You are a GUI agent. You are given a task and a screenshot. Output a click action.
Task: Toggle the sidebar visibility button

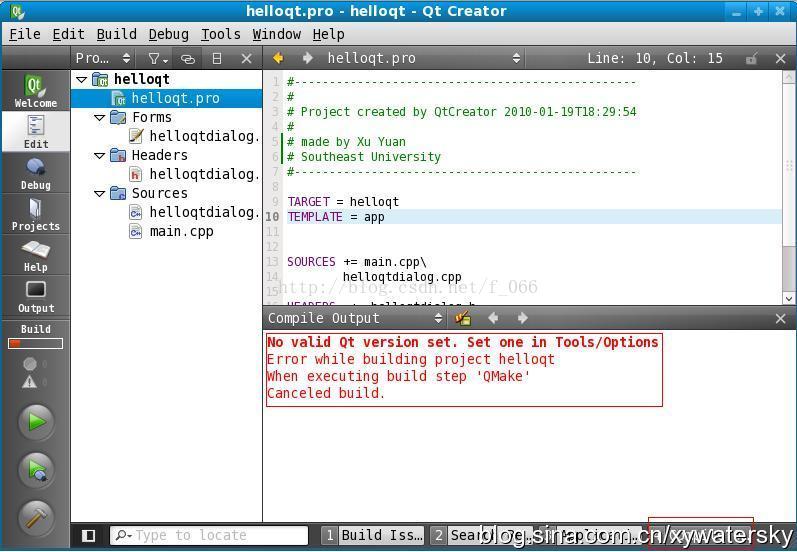[x=88, y=535]
